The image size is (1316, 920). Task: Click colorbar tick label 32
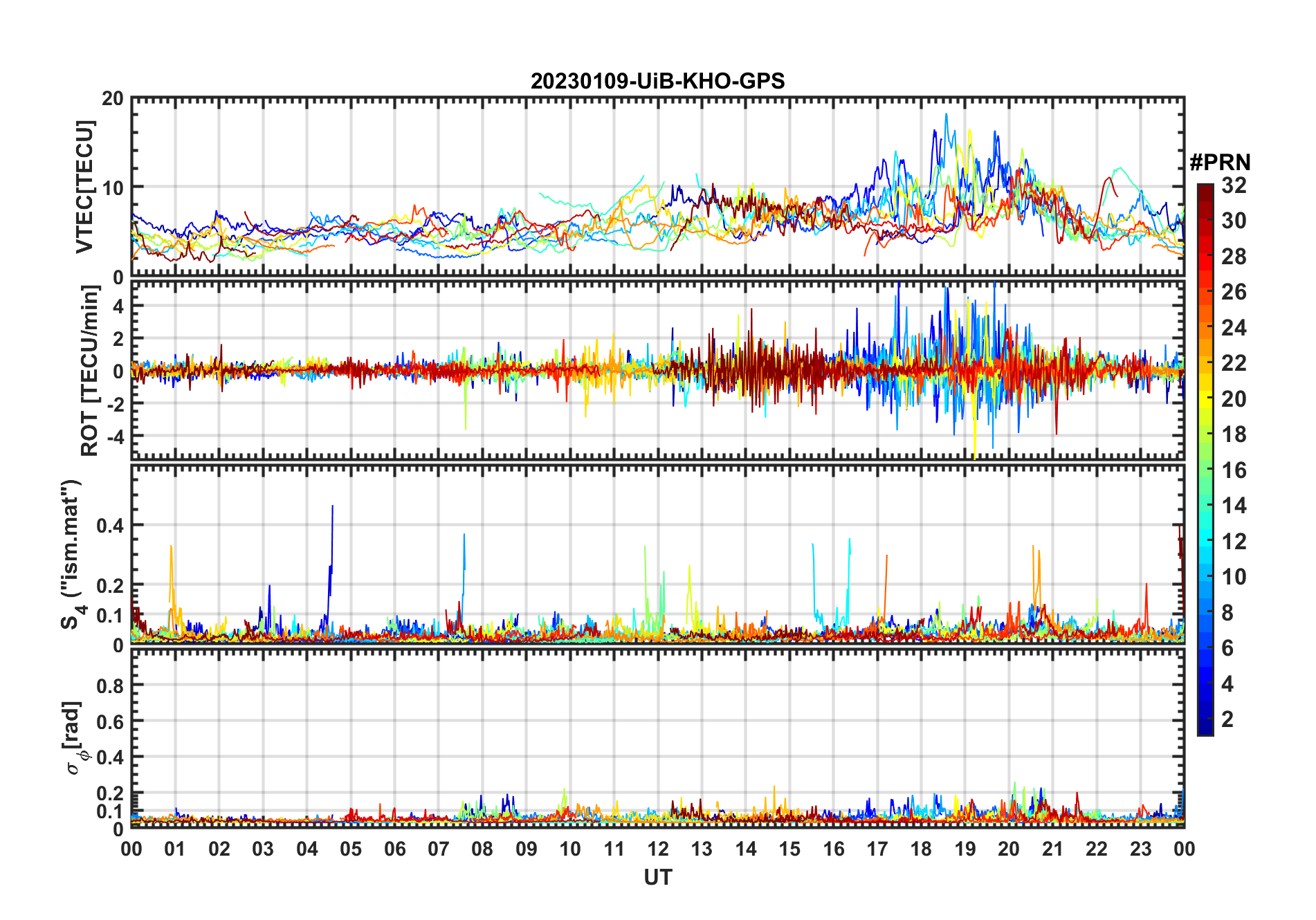tap(1234, 185)
